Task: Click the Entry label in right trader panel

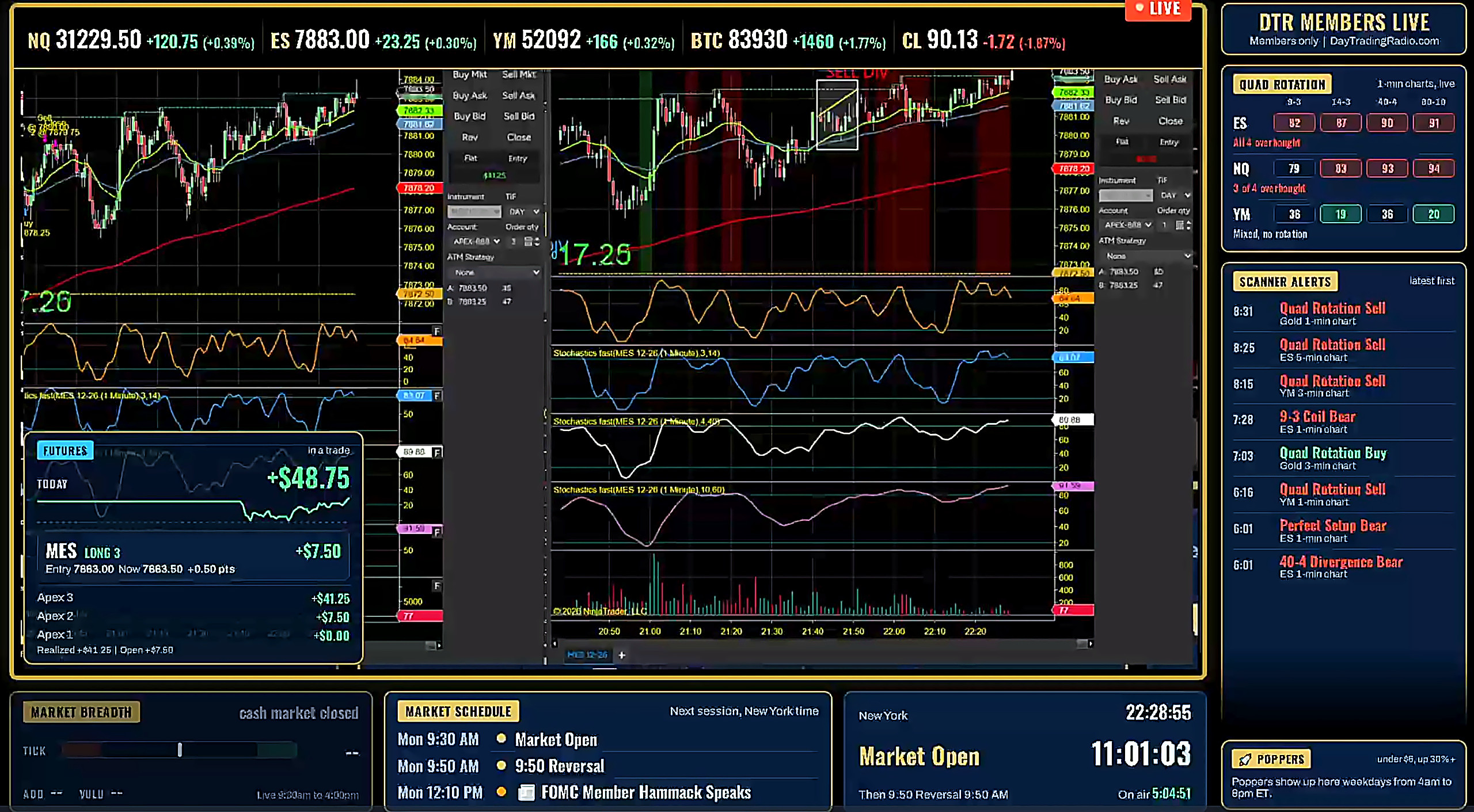Action: pos(1169,142)
